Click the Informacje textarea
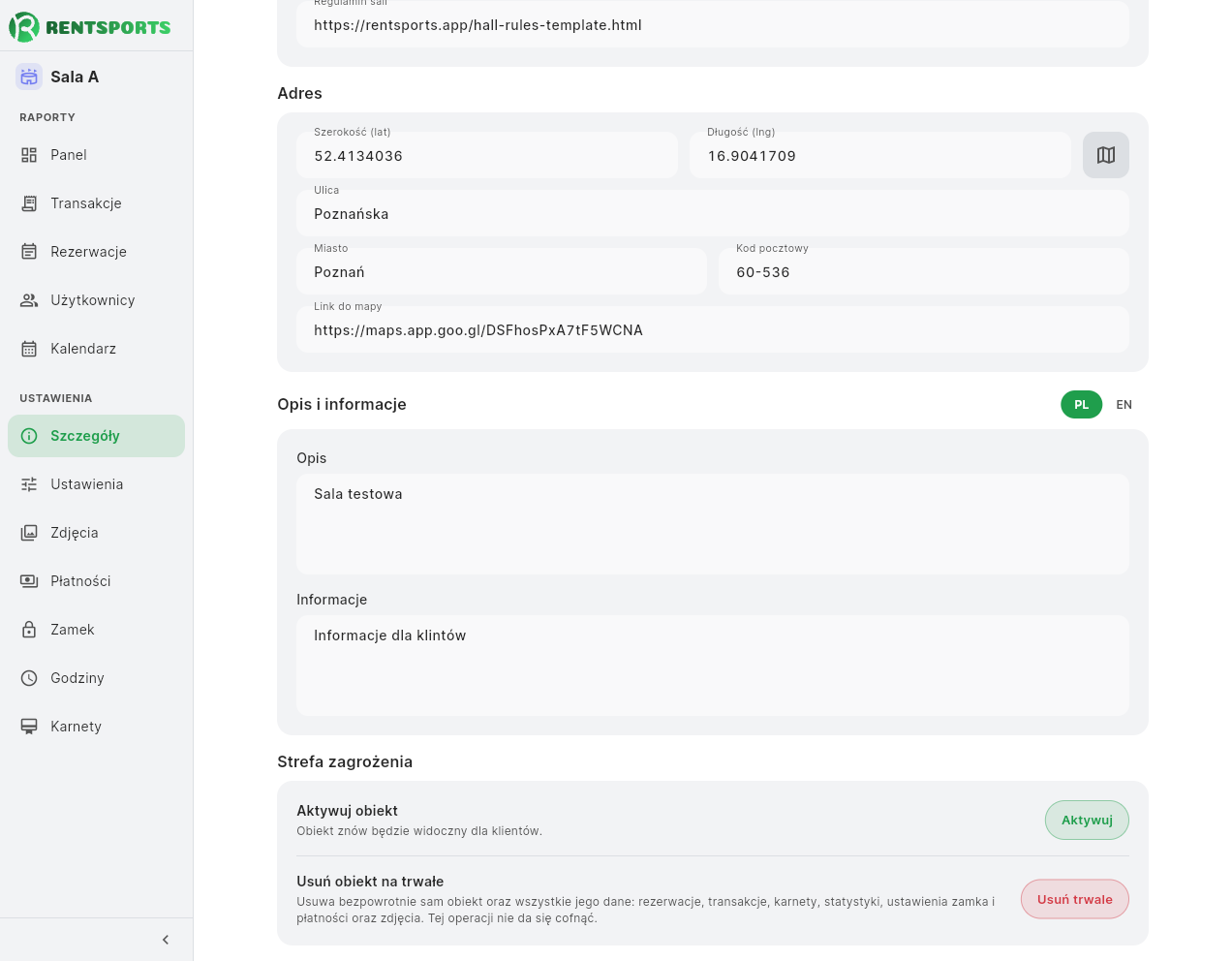 tap(713, 666)
